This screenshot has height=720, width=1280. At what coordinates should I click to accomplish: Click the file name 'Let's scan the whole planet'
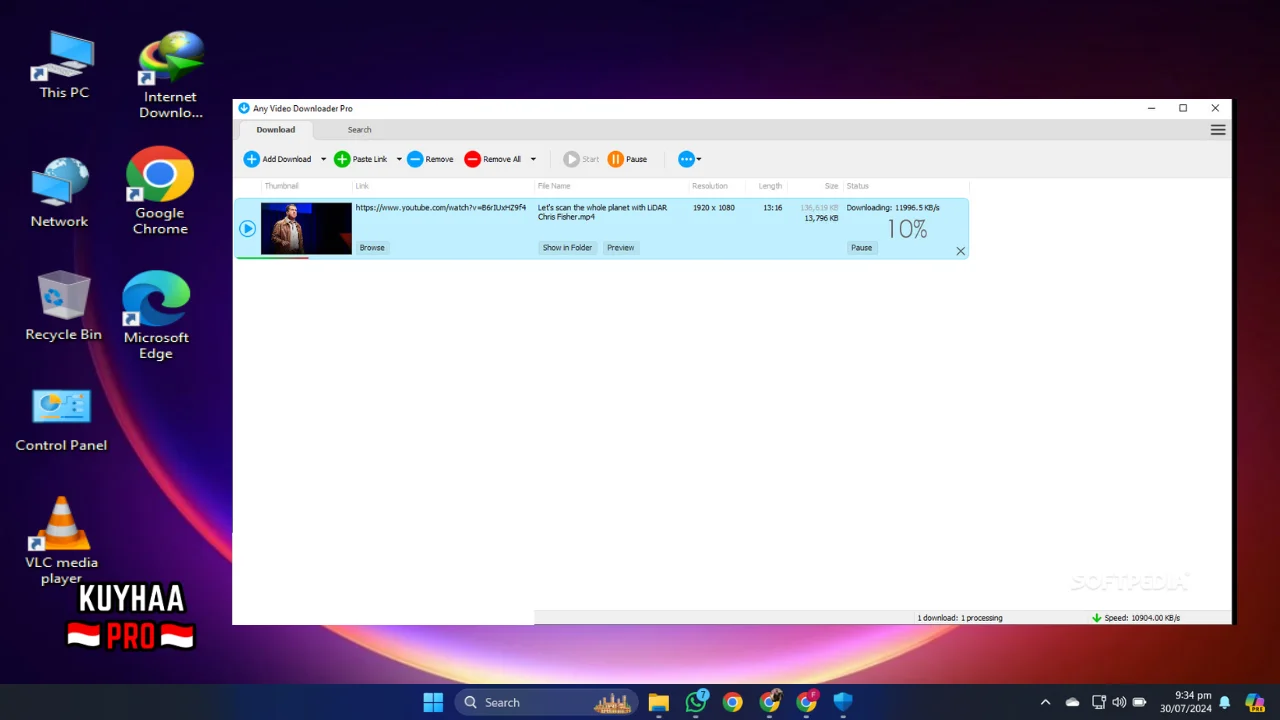pos(602,212)
